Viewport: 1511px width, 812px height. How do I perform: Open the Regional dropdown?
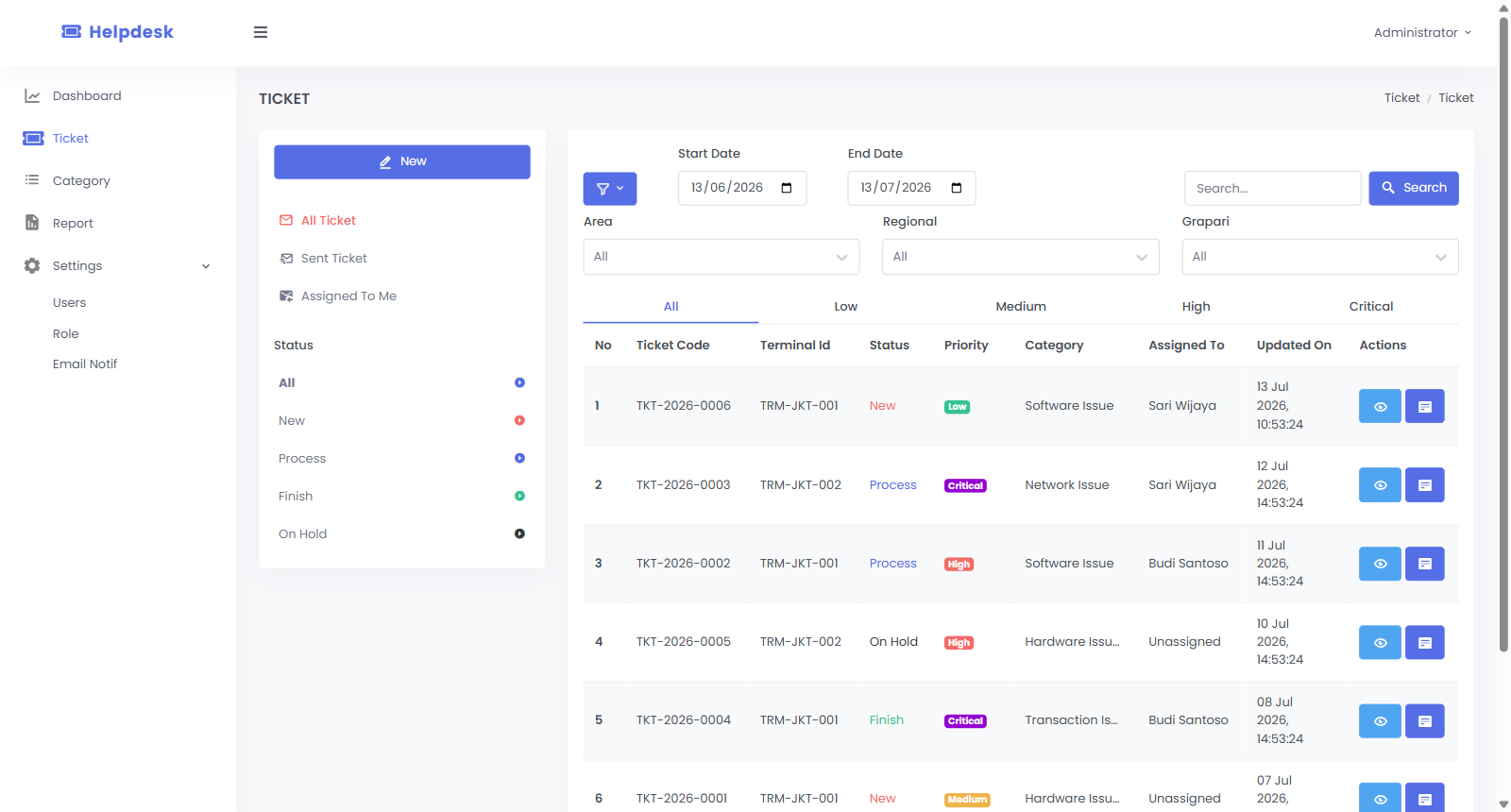point(1021,257)
